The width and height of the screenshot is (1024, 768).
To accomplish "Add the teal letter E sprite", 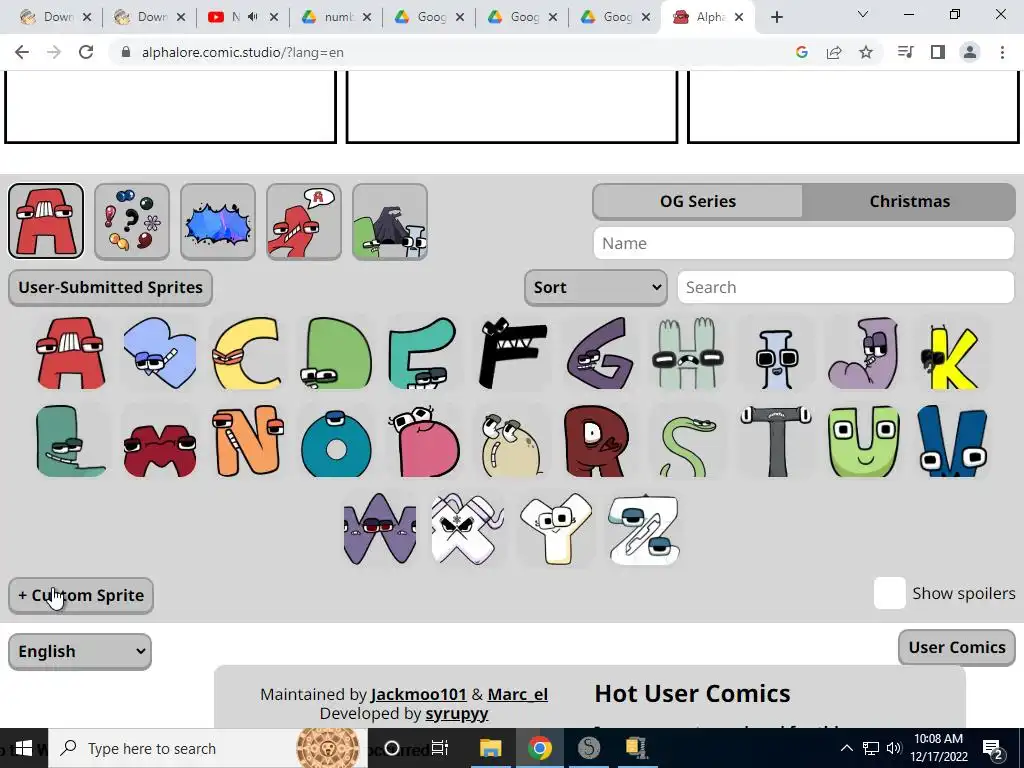I will [x=423, y=353].
